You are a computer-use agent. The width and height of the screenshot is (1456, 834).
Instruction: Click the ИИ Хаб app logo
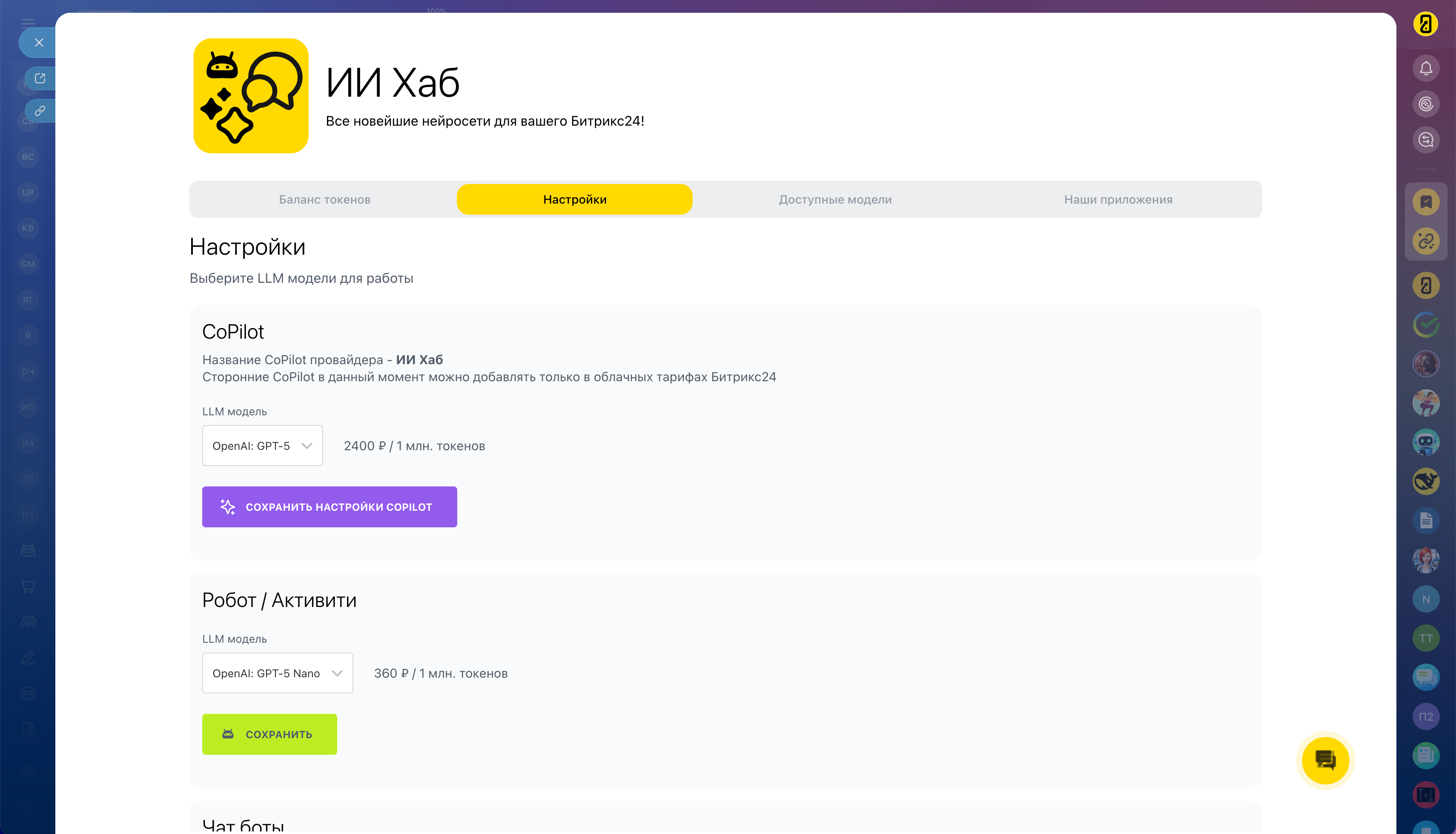click(251, 96)
